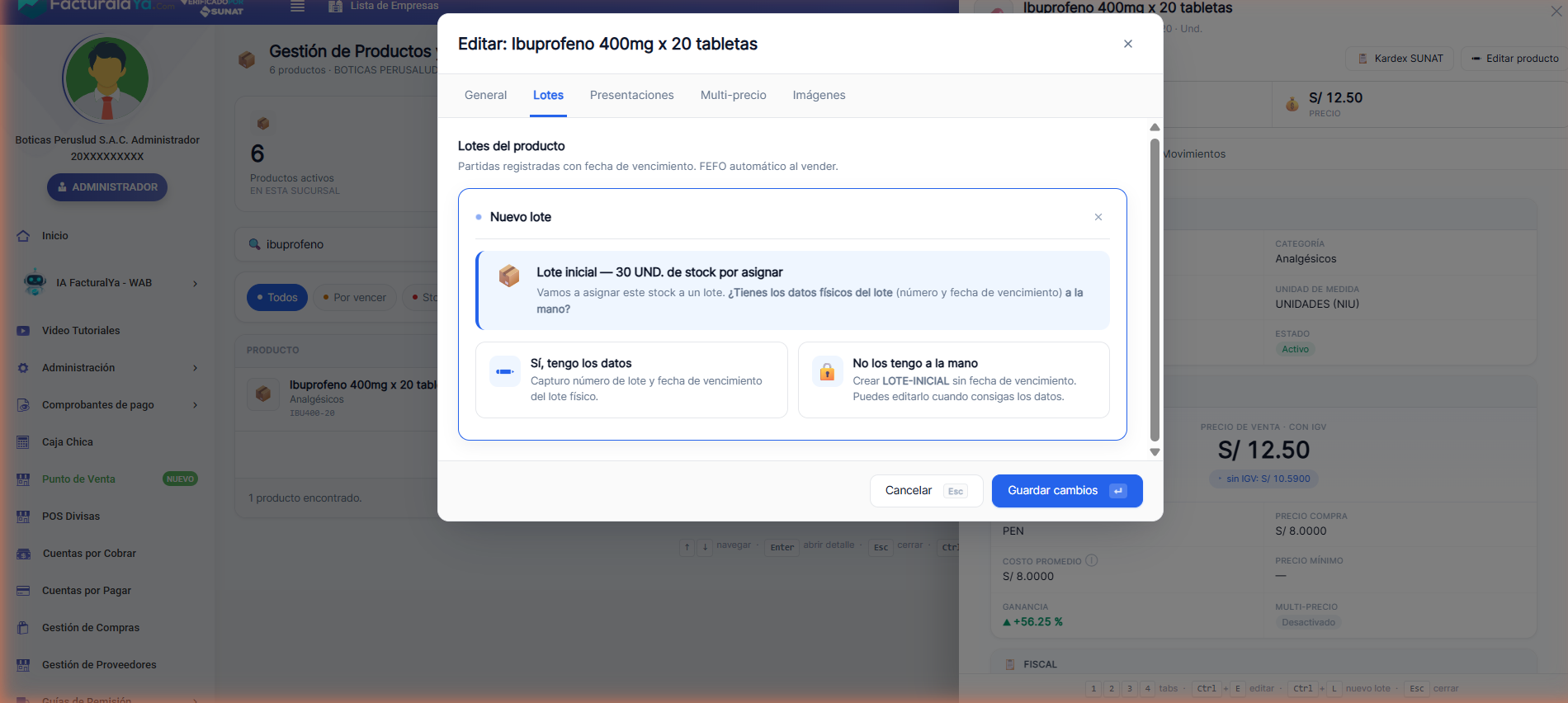
Task: Click the money bag Precio icon
Action: tap(1292, 104)
